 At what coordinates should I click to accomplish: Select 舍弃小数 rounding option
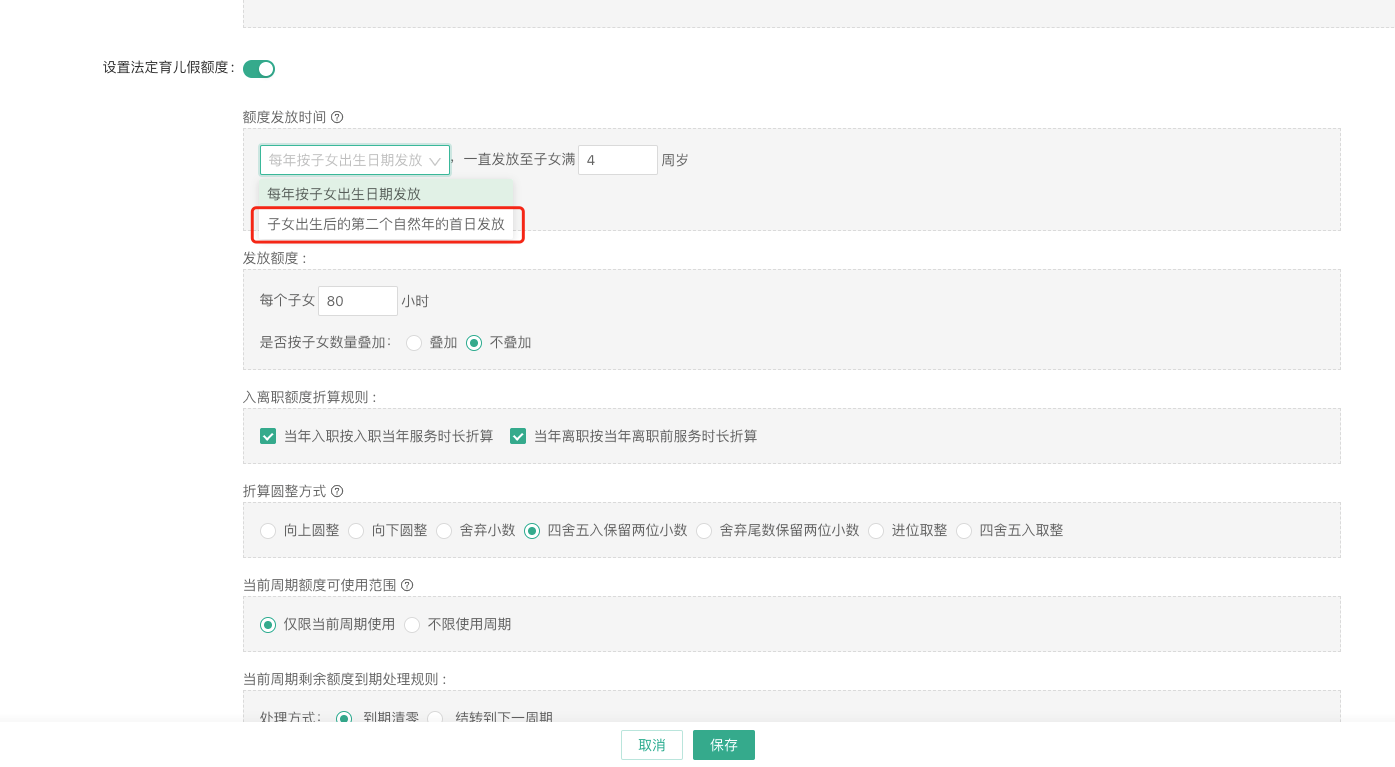tap(444, 531)
